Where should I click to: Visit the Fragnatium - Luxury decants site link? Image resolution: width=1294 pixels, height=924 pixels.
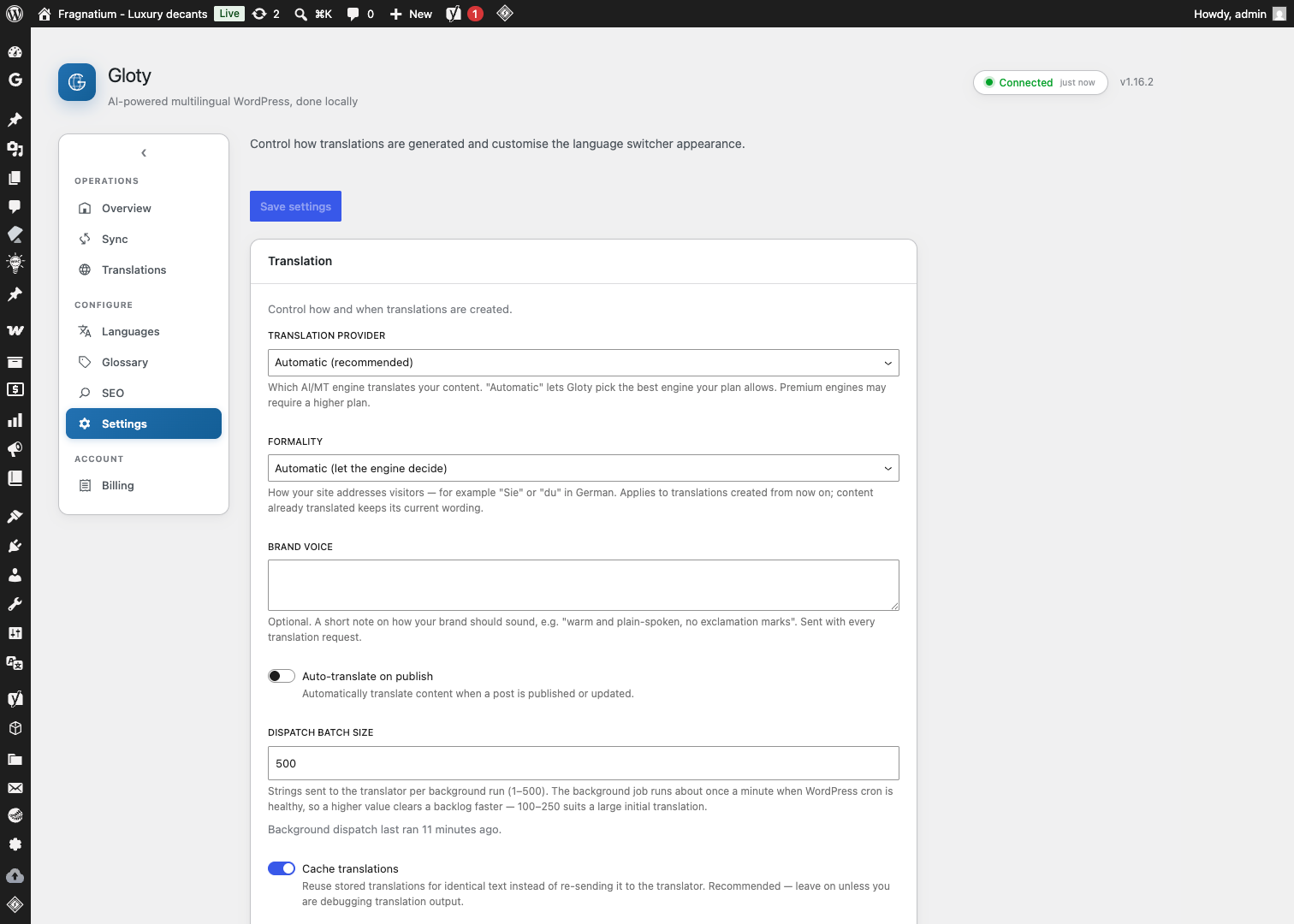122,14
